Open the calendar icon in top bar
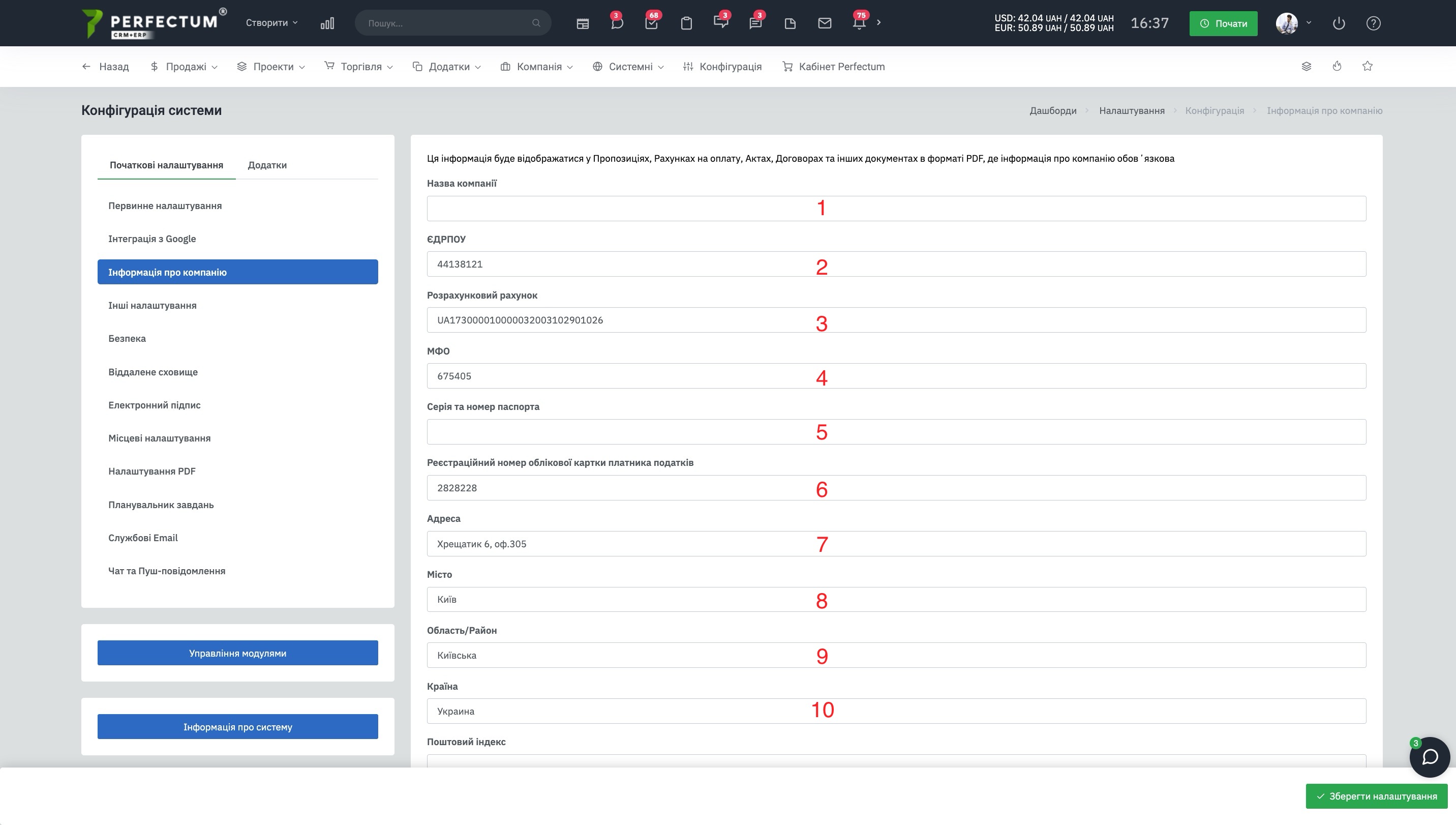Screen dimensions: 1456x825 coord(583,23)
